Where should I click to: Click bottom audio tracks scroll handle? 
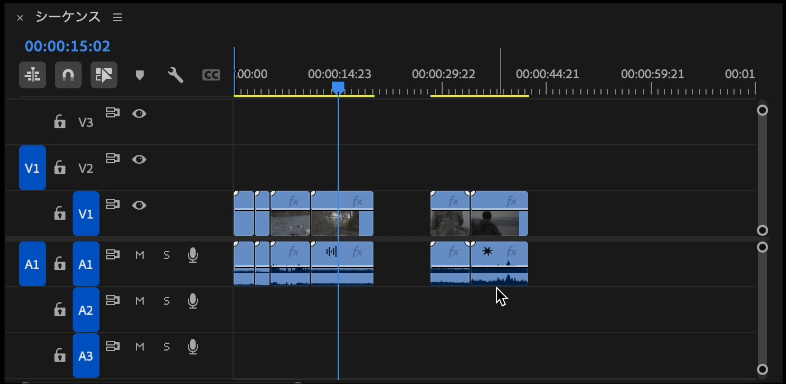point(762,369)
